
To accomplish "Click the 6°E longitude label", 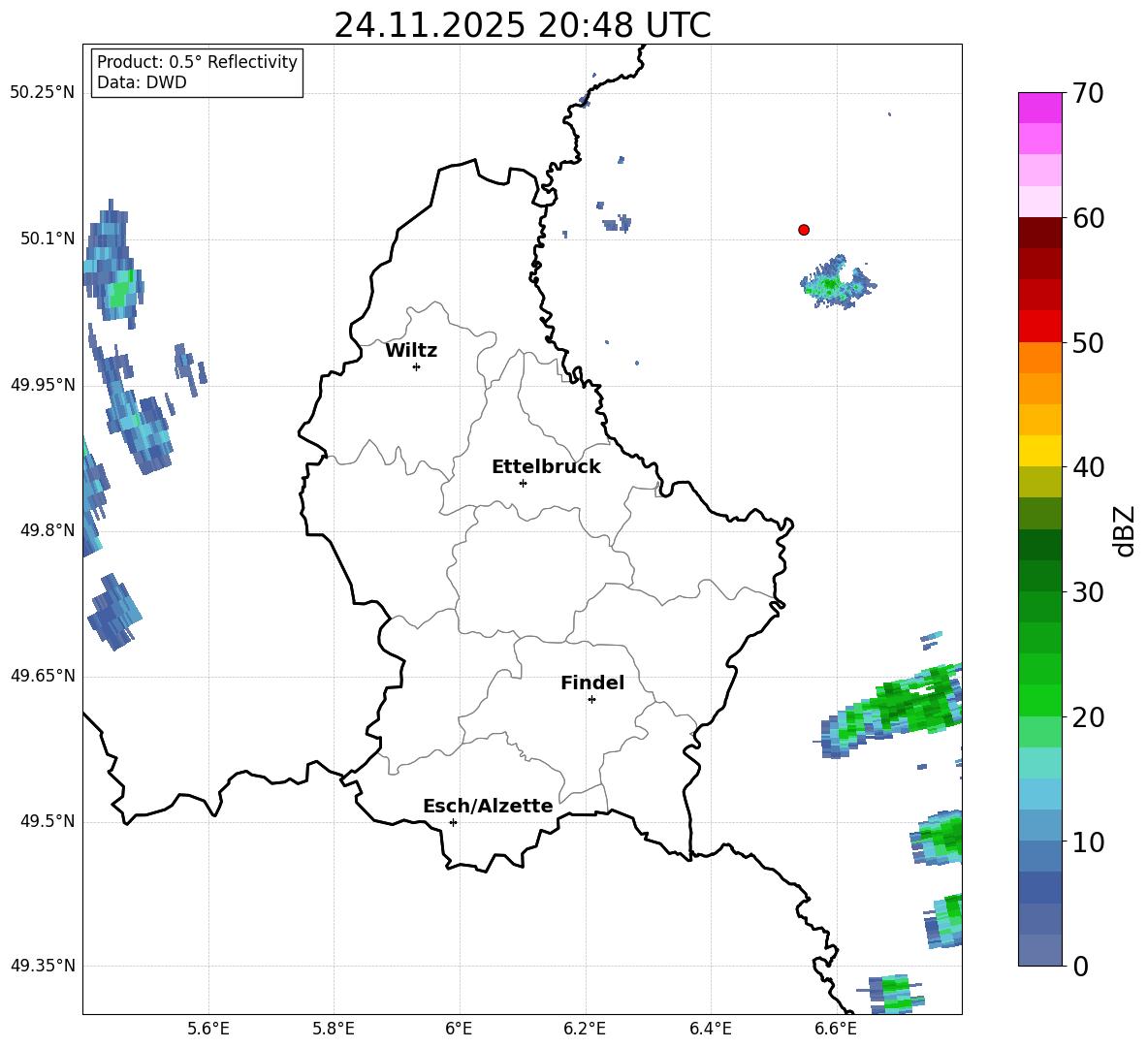I will pos(459,1029).
